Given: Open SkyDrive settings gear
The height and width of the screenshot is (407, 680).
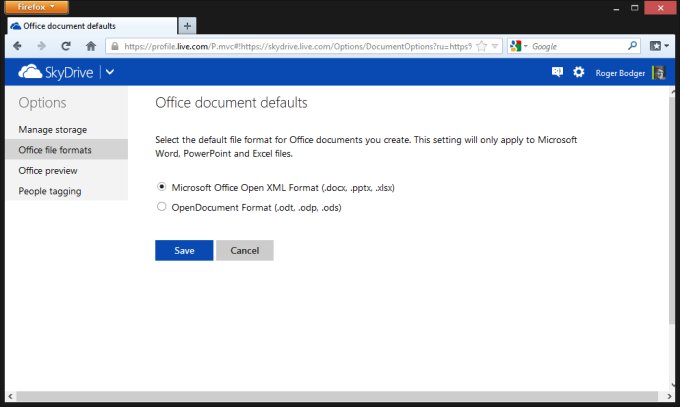Looking at the screenshot, I should 578,72.
